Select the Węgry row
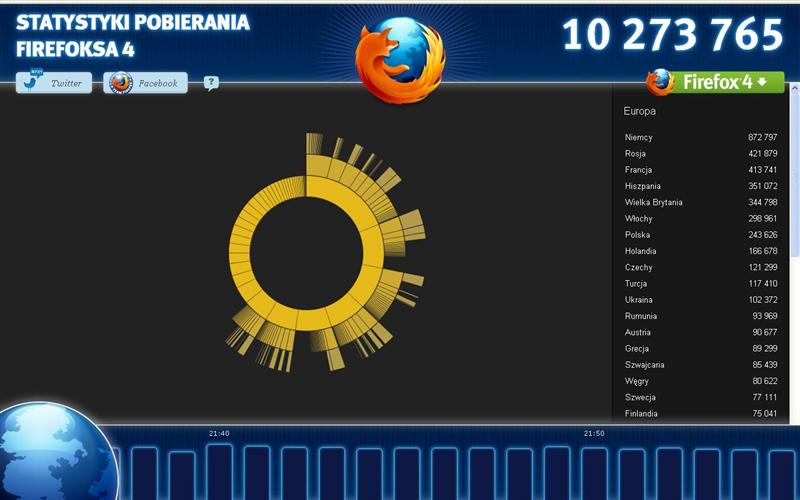Image resolution: width=800 pixels, height=500 pixels. 701,381
